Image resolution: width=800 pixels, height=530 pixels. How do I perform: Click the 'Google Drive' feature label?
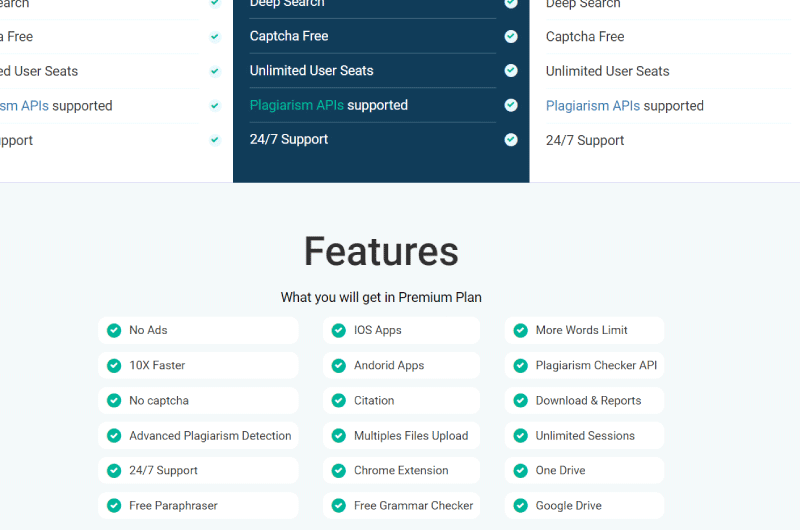(x=568, y=506)
